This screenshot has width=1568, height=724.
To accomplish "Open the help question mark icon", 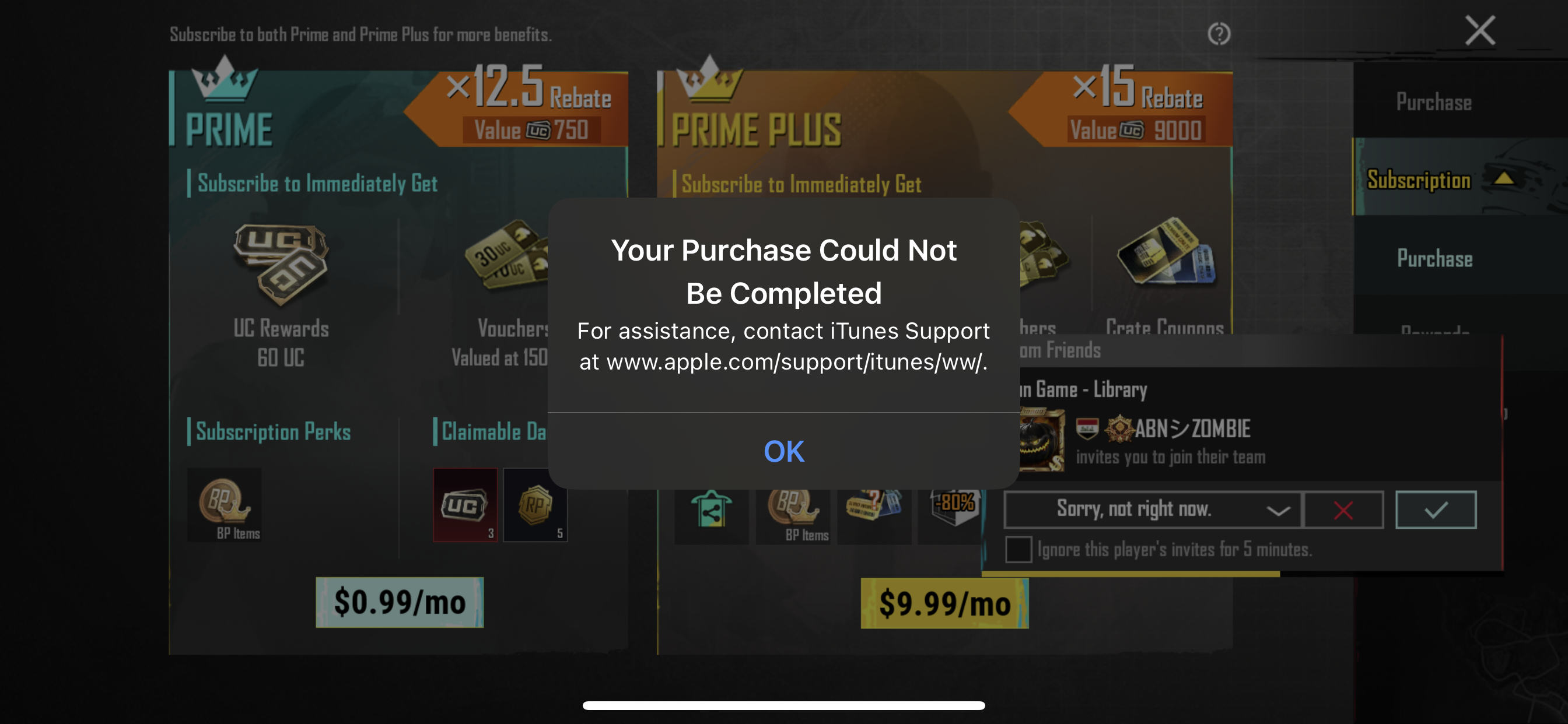I will [x=1219, y=33].
